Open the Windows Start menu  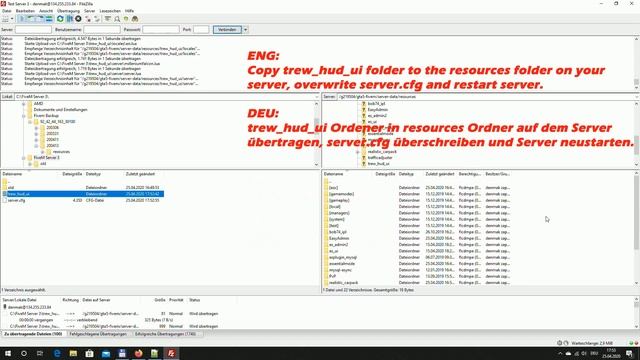pyautogui.click(x=8, y=353)
